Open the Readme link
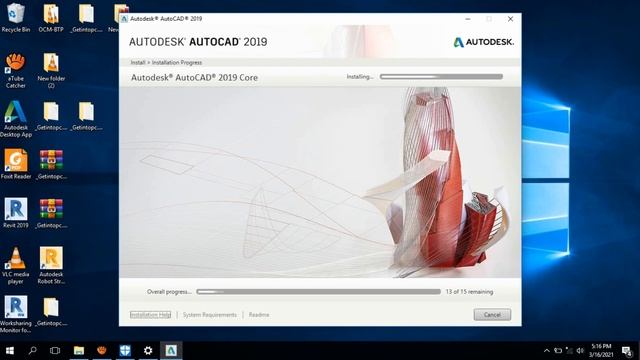 [x=259, y=315]
